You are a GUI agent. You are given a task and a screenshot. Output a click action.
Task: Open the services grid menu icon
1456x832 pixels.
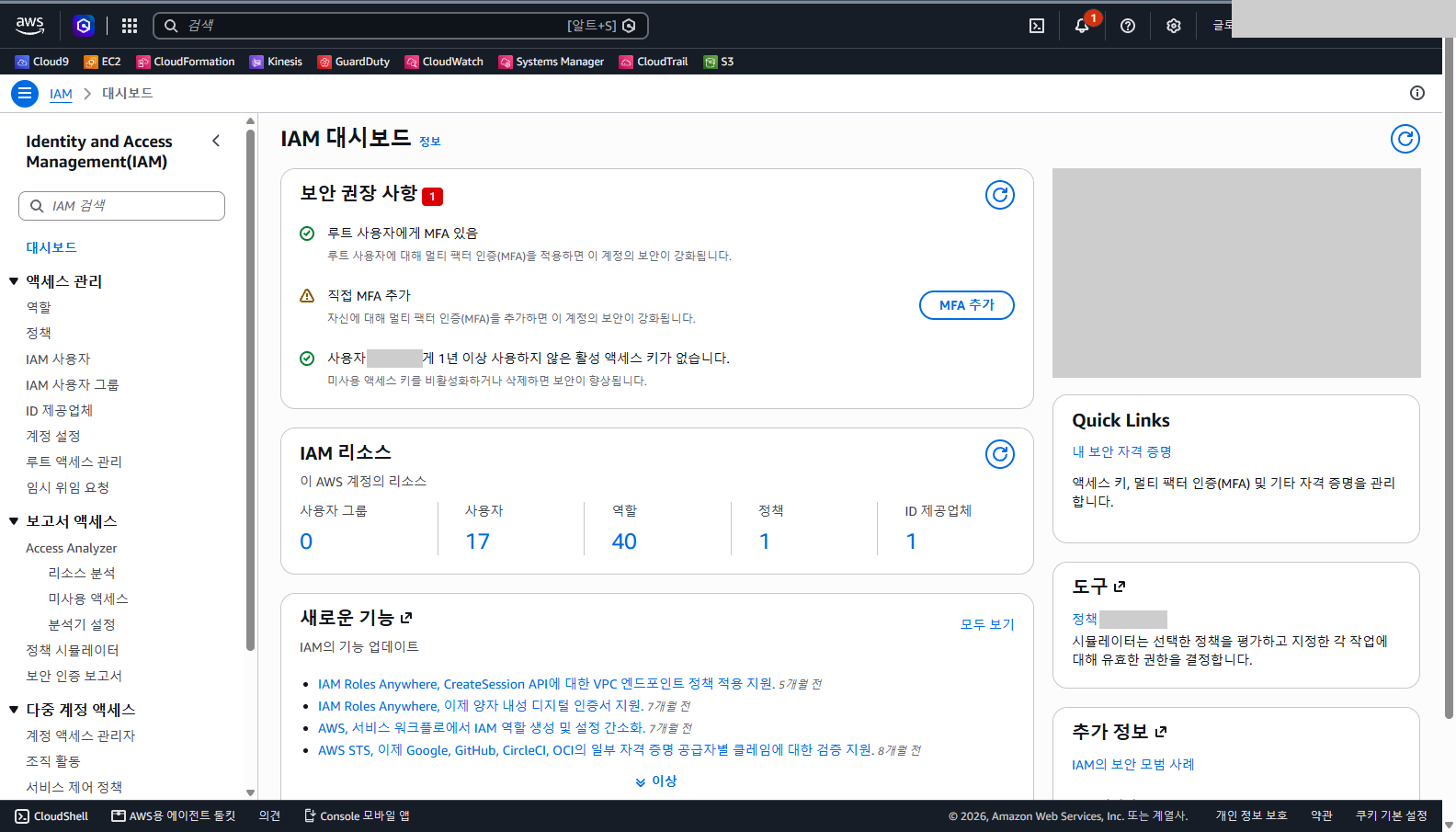[x=130, y=26]
